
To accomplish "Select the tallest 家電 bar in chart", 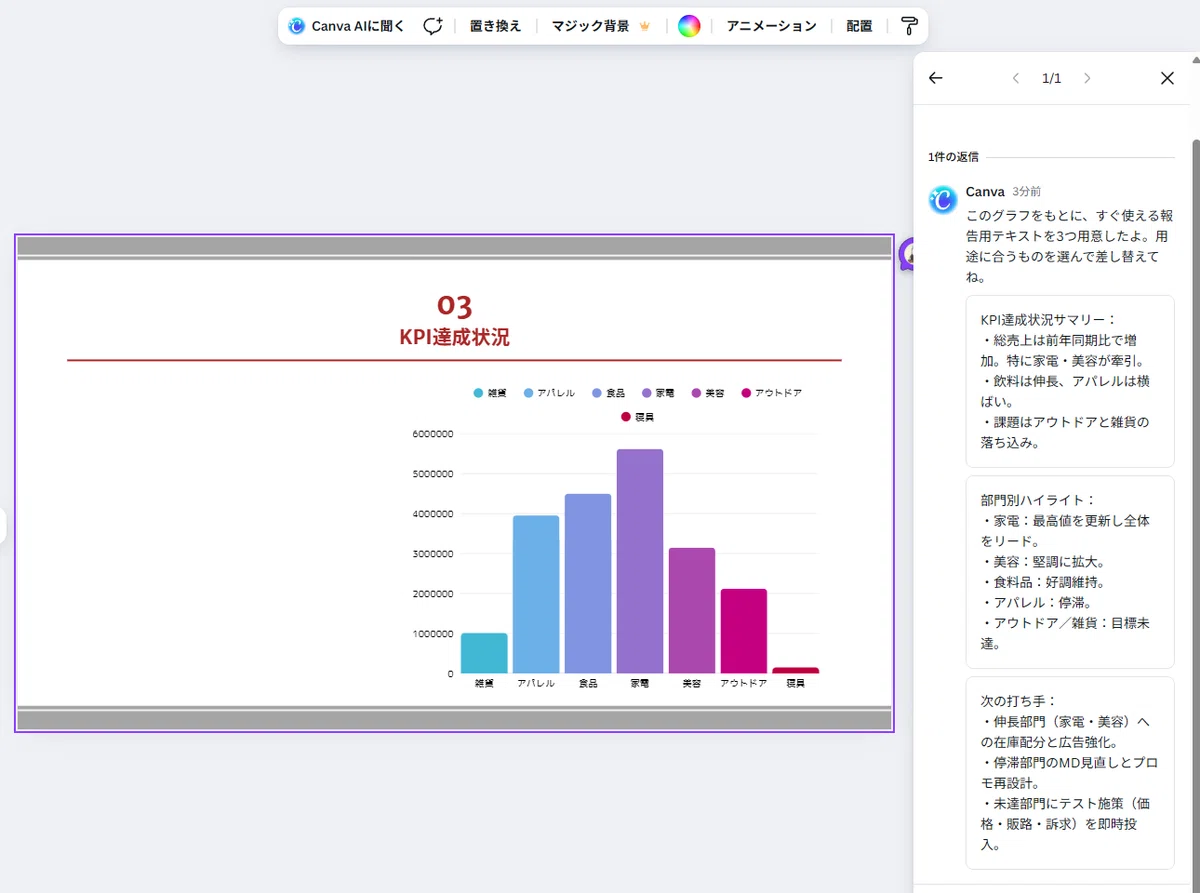I will click(x=640, y=561).
